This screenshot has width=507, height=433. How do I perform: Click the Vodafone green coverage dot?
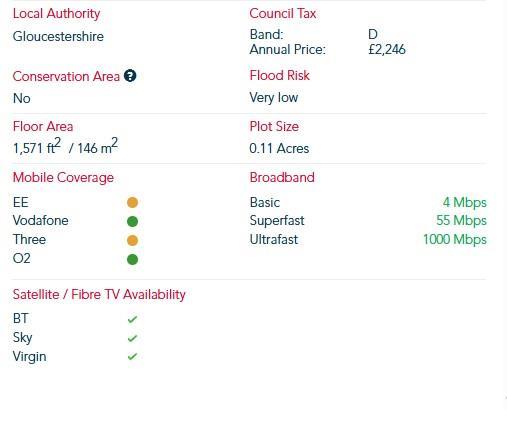pyautogui.click(x=132, y=221)
